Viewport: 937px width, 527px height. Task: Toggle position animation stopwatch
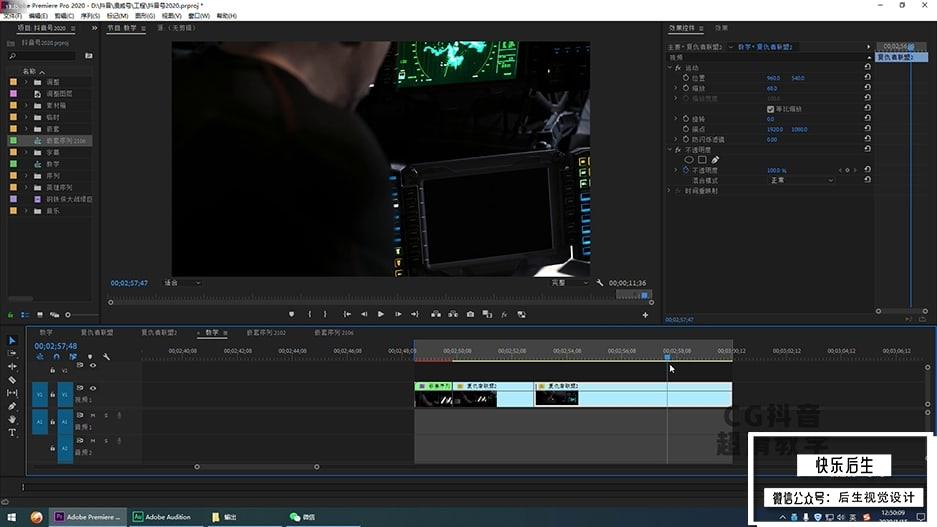[x=686, y=78]
